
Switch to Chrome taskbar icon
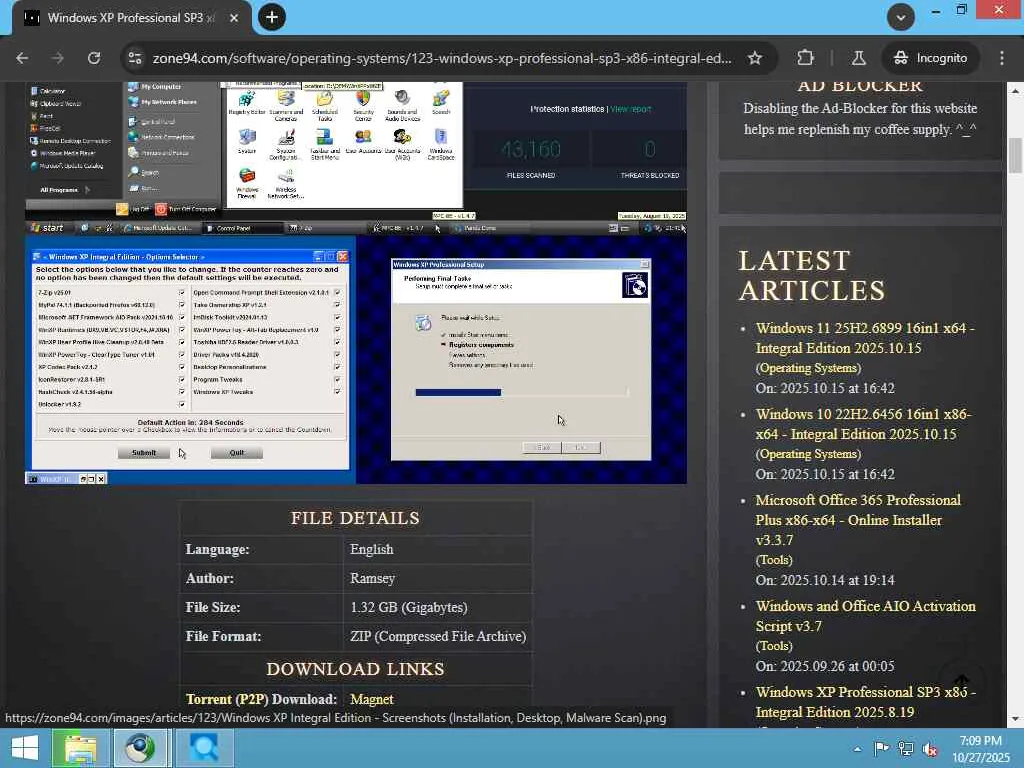pos(140,748)
